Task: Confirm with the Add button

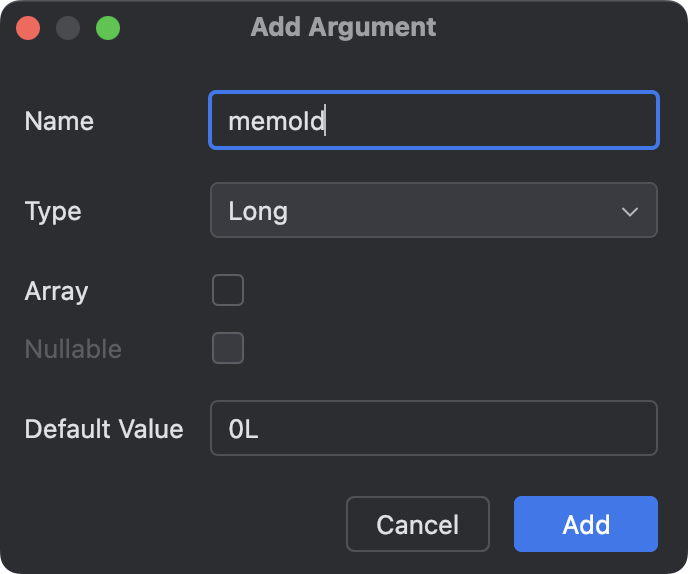Action: coord(585,524)
